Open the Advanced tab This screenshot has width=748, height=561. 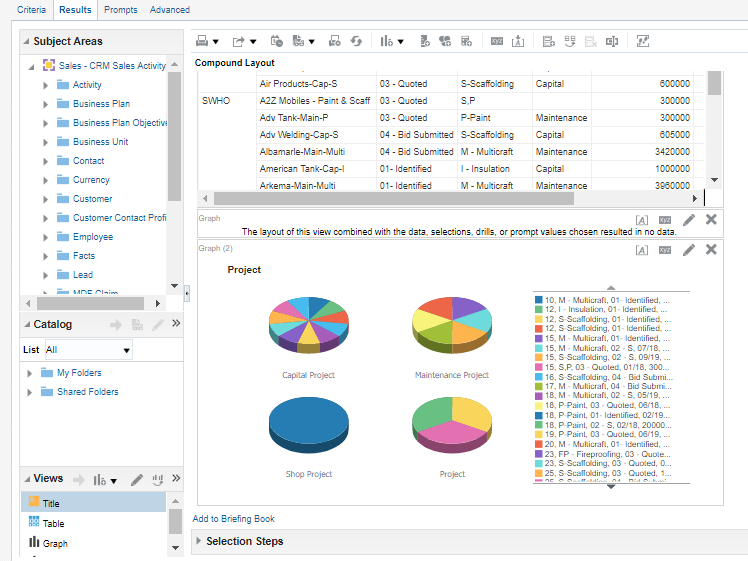(169, 9)
